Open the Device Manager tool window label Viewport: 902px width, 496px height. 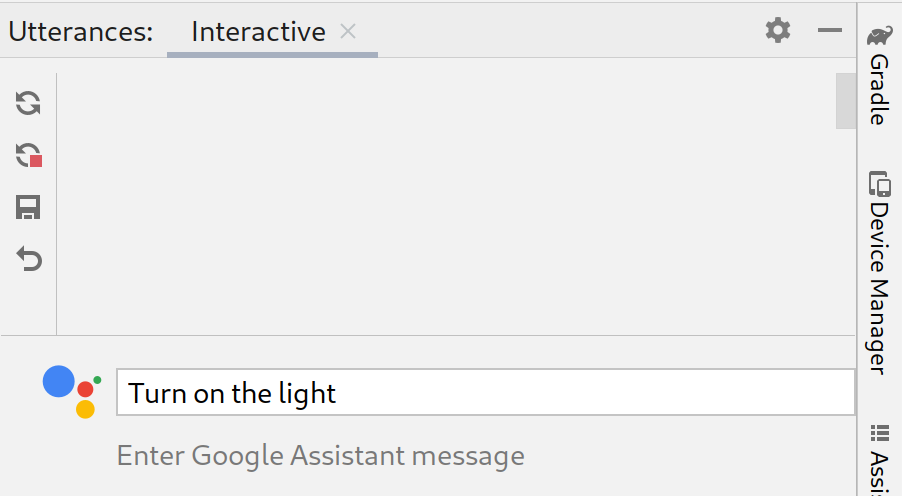pyautogui.click(x=878, y=288)
